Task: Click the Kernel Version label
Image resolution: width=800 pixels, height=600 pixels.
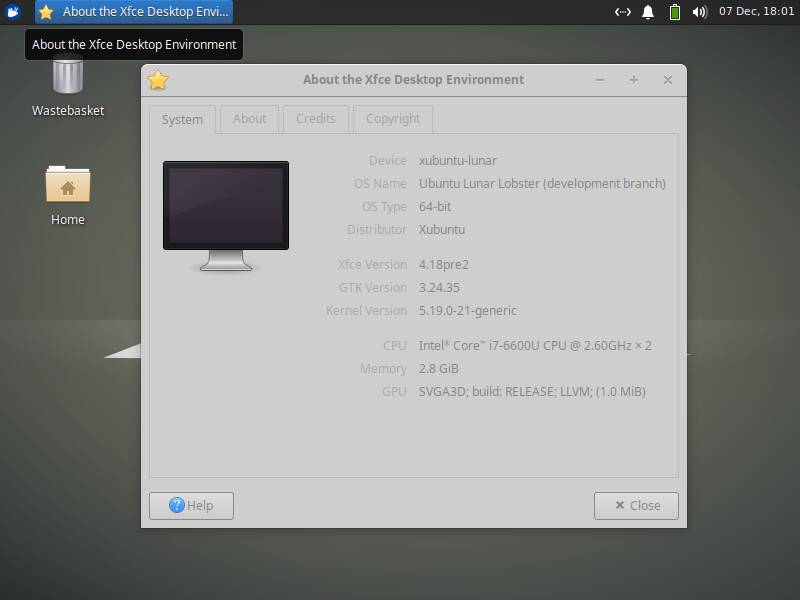Action: pos(366,311)
